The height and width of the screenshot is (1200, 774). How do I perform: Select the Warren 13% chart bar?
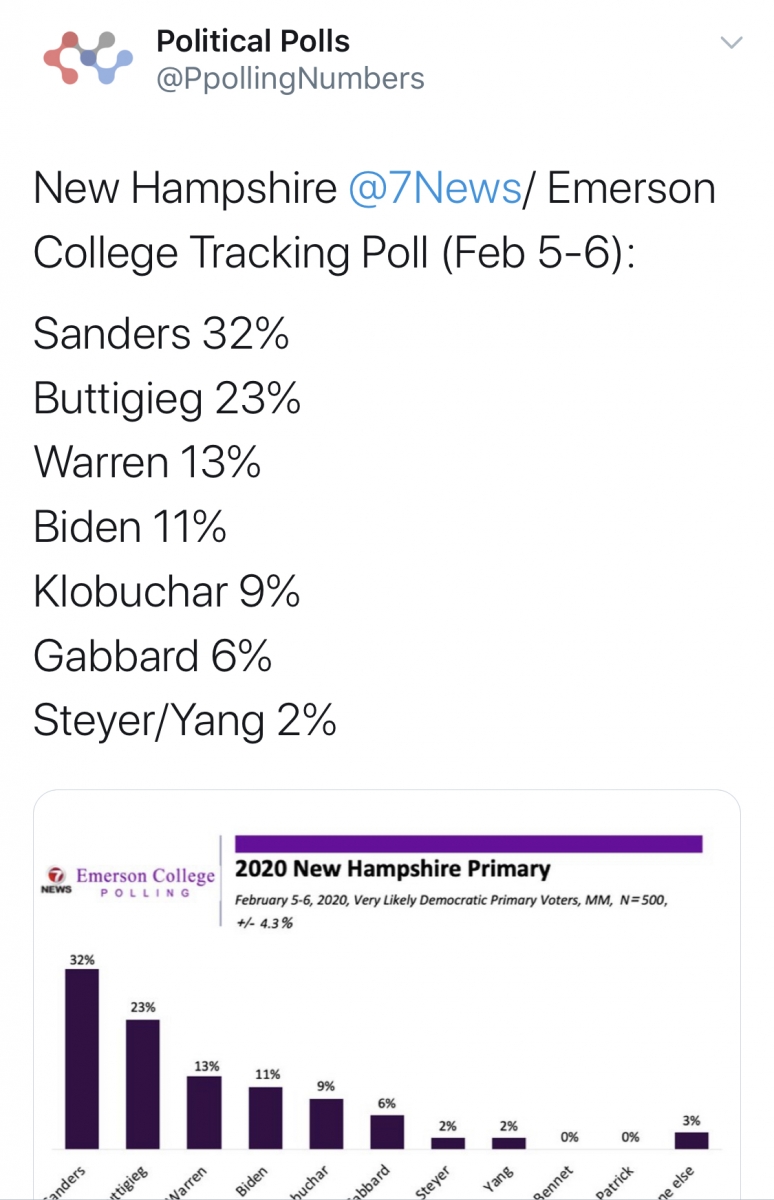204,1112
